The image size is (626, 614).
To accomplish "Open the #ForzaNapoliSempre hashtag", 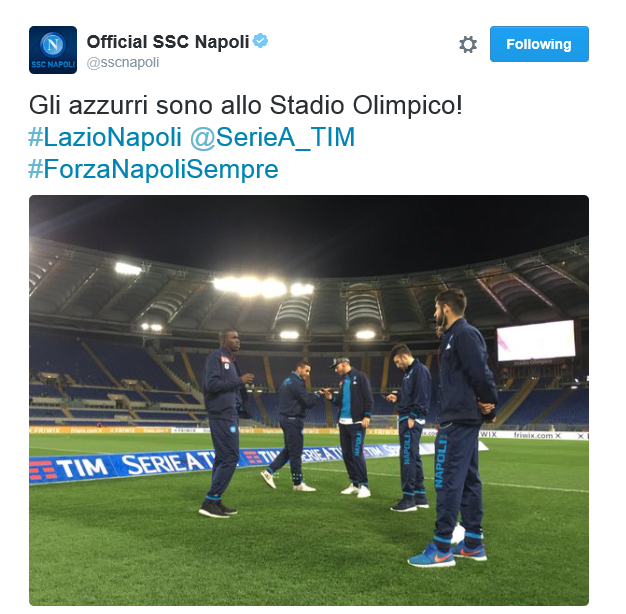I will click(x=153, y=169).
